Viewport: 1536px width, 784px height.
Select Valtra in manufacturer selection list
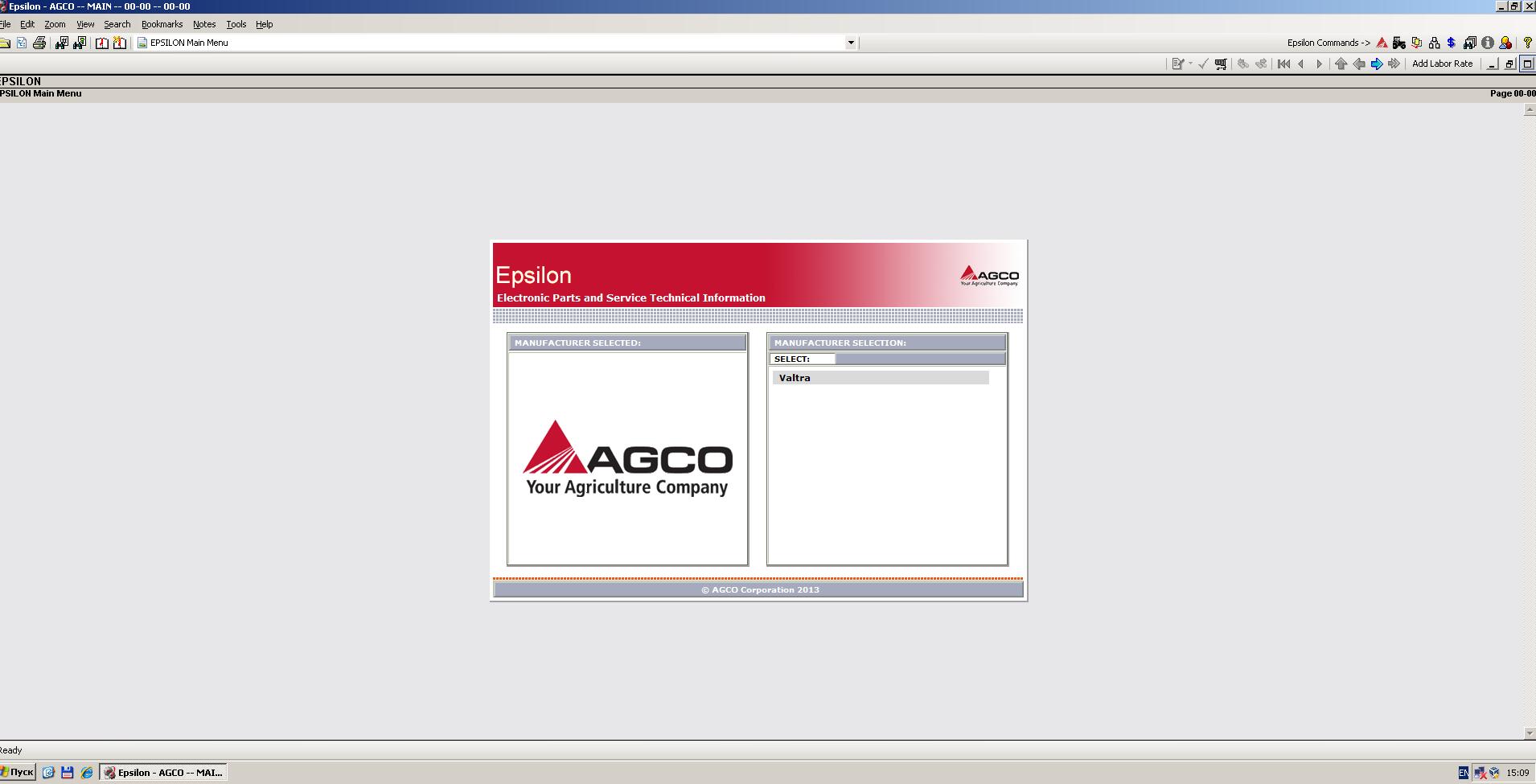tap(881, 378)
